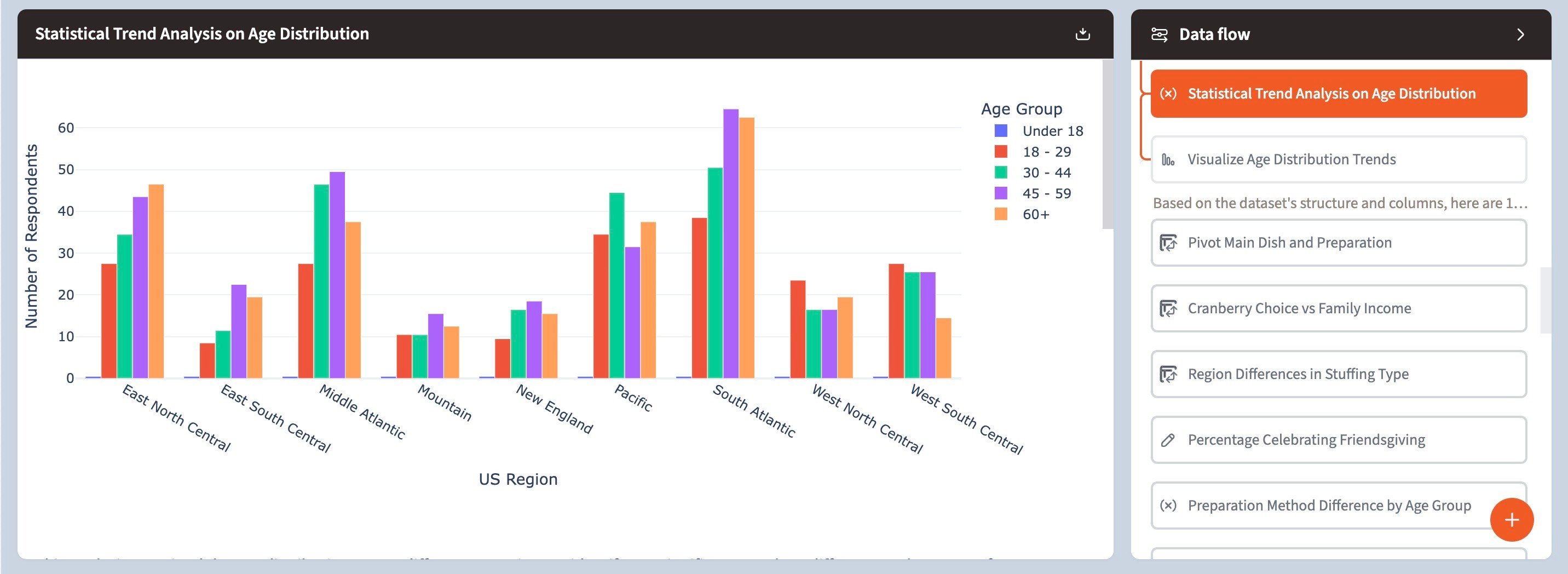This screenshot has width=1568, height=574.
Task: Click the chart panel title text
Action: click(x=202, y=34)
